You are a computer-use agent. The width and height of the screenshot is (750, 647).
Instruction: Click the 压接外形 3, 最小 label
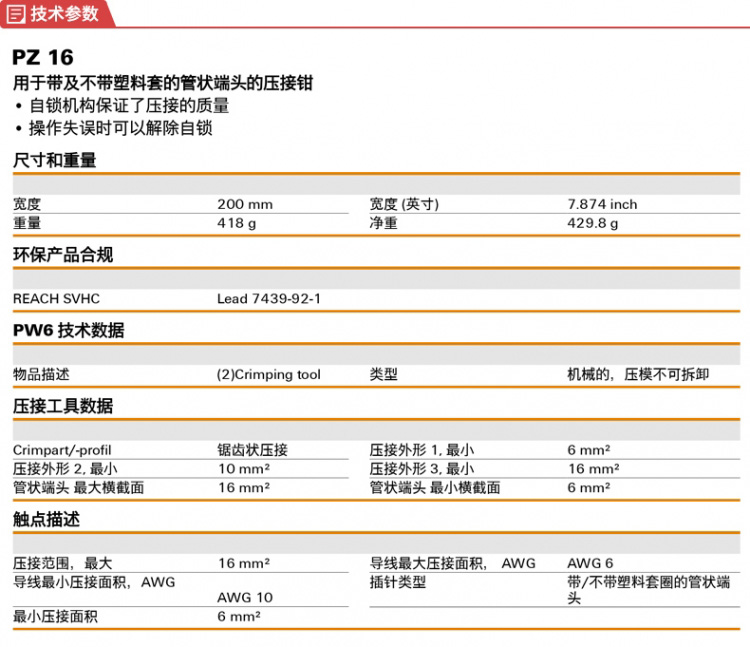[x=421, y=469]
